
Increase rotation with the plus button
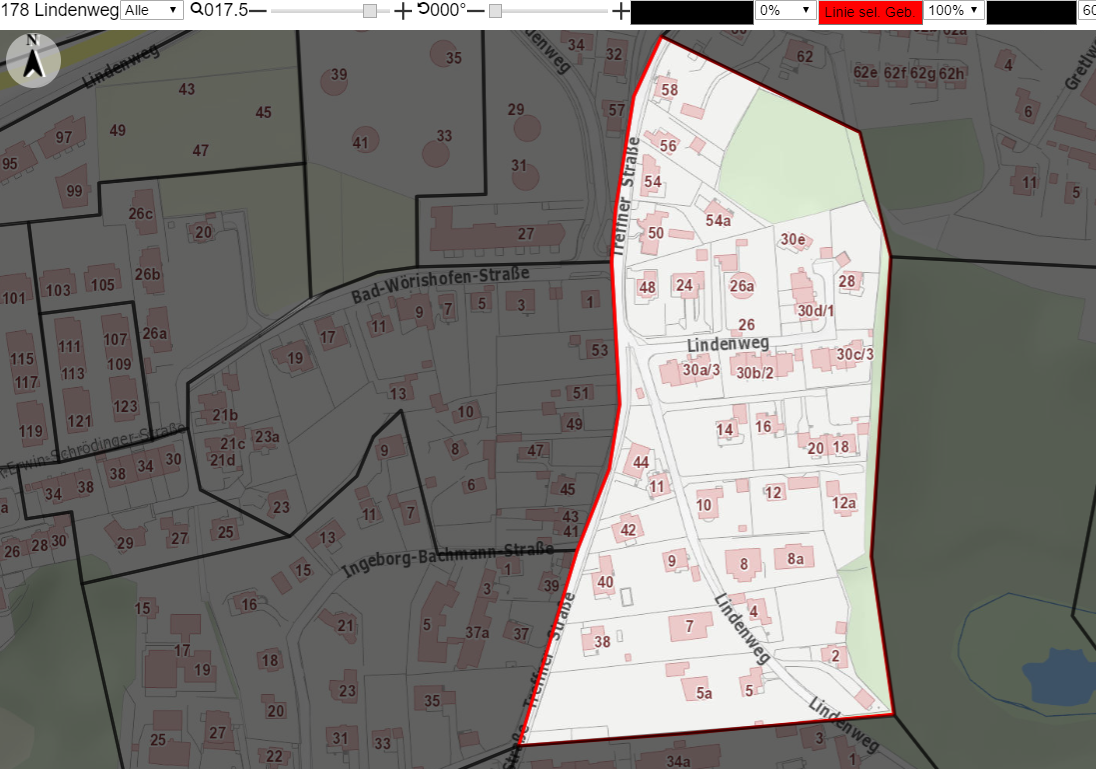(621, 10)
